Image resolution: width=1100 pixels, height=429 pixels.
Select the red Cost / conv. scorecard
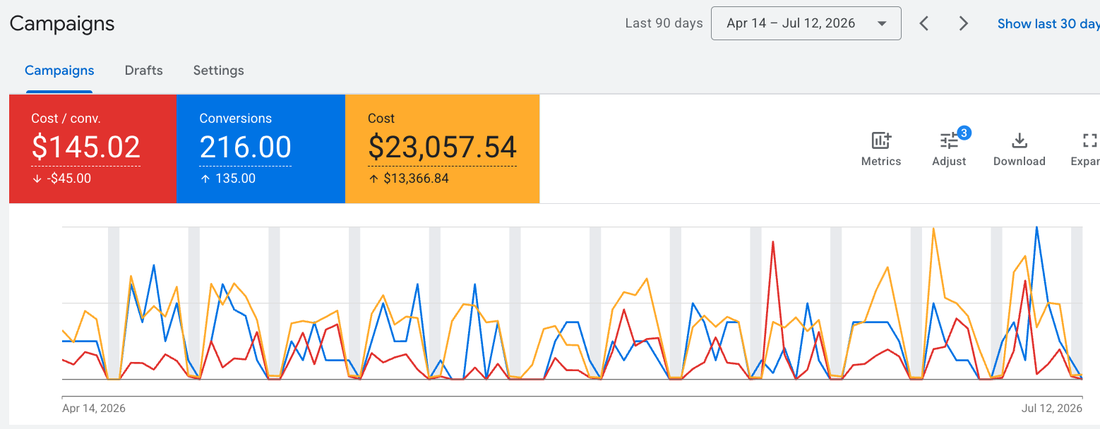tap(93, 149)
